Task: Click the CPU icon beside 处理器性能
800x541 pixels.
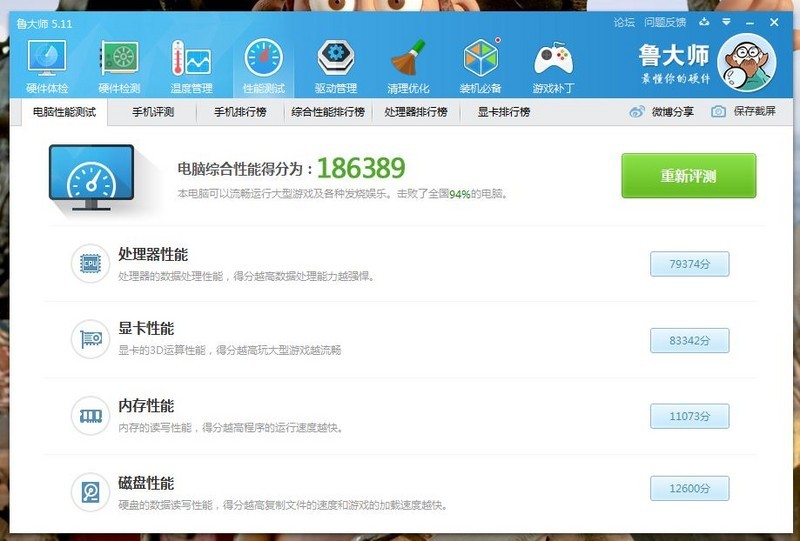Action: pos(90,263)
